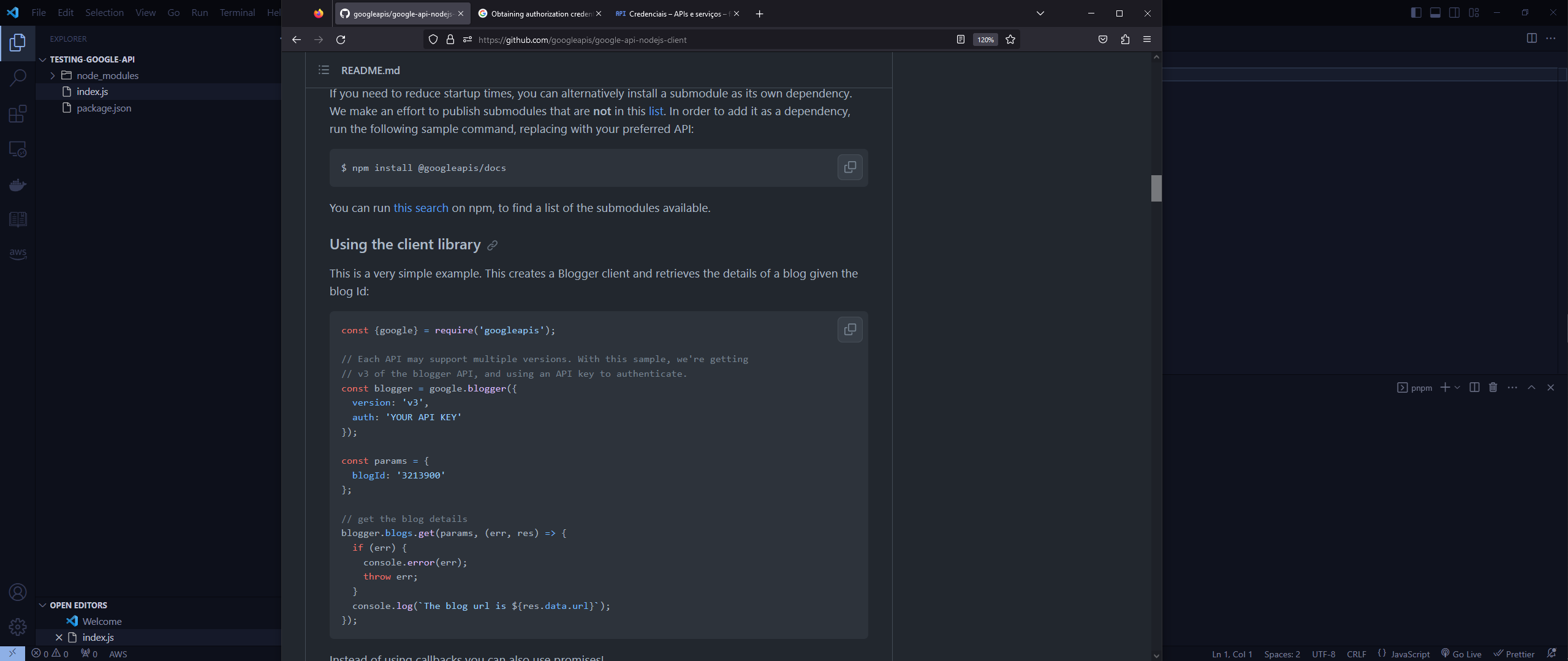1568x661 pixels.
Task: Close index.js in Open Editors
Action: tap(59, 637)
